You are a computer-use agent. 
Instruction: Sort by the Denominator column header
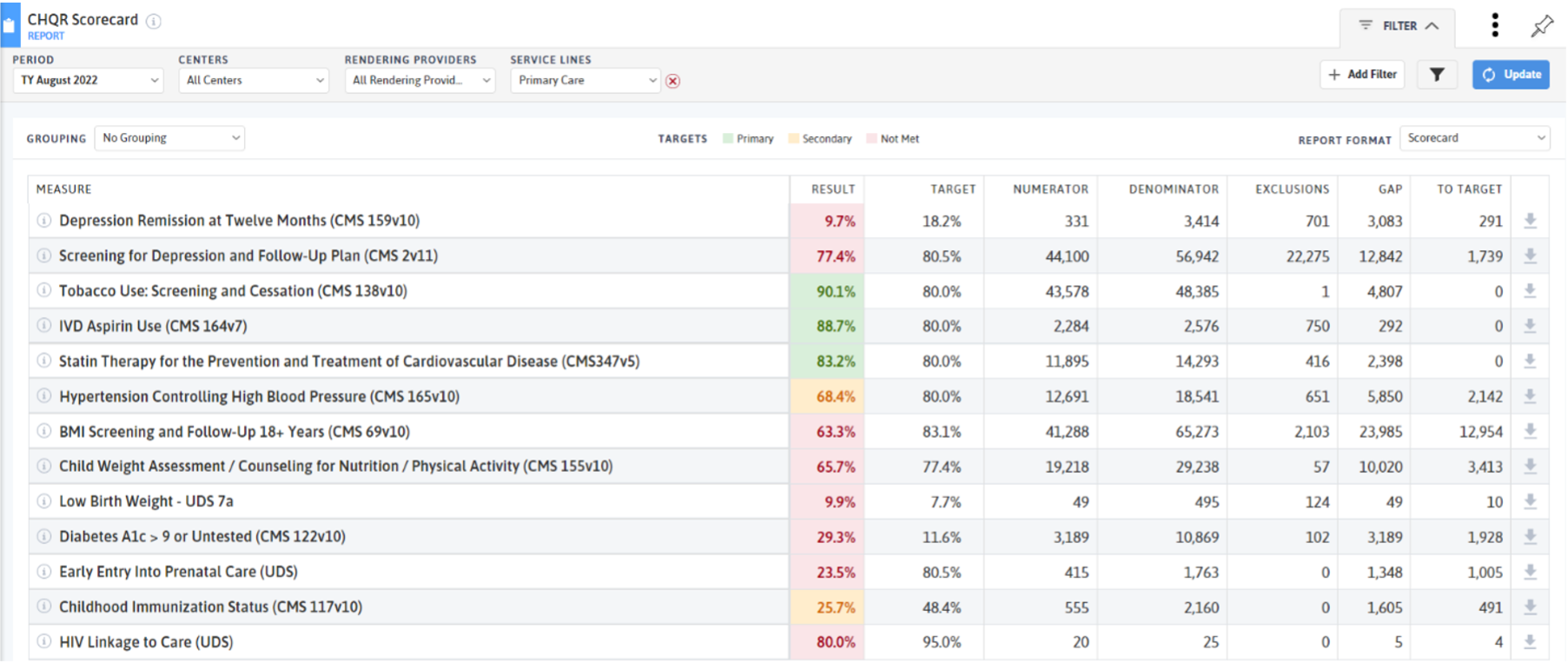click(1174, 189)
